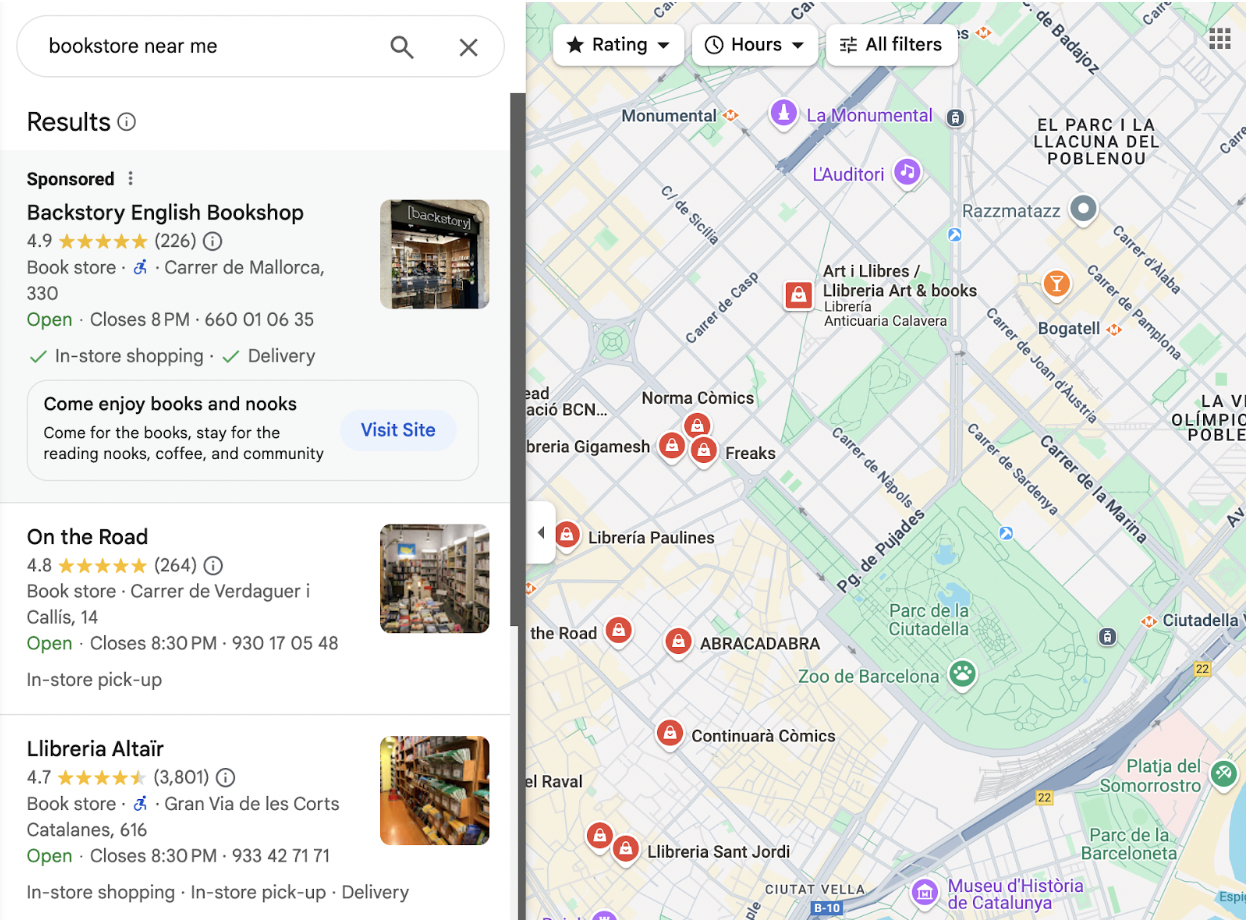
Task: Click the Llibreria Altaïr store photo
Action: (x=434, y=790)
